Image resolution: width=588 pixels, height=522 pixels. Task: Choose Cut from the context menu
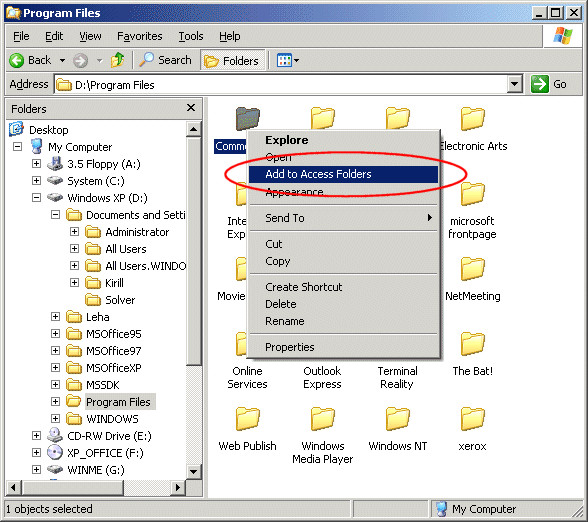(344, 244)
